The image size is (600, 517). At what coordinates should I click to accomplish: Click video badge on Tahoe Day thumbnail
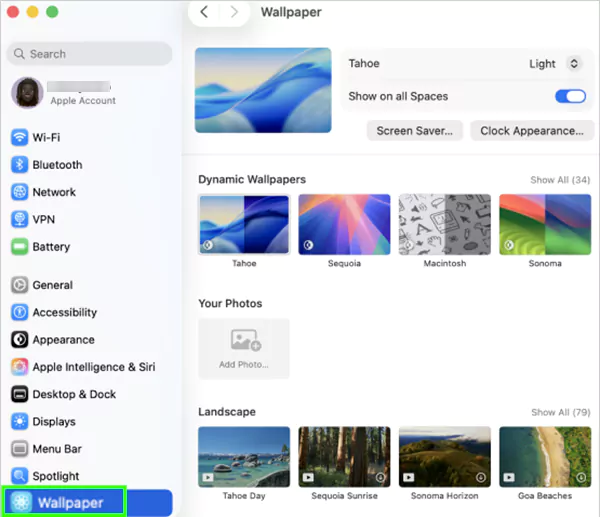tap(208, 477)
